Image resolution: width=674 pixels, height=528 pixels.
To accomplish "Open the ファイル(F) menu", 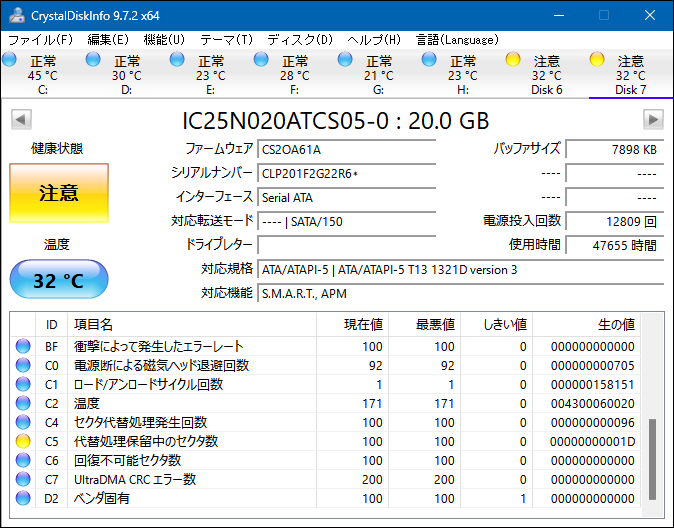I will 40,39.
